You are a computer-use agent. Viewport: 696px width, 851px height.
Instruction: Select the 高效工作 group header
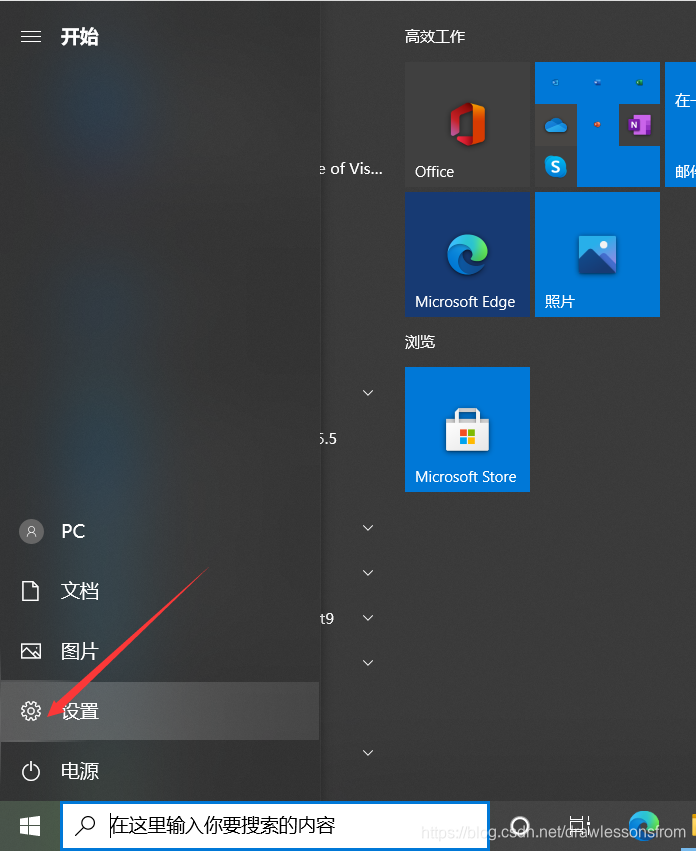coord(435,36)
